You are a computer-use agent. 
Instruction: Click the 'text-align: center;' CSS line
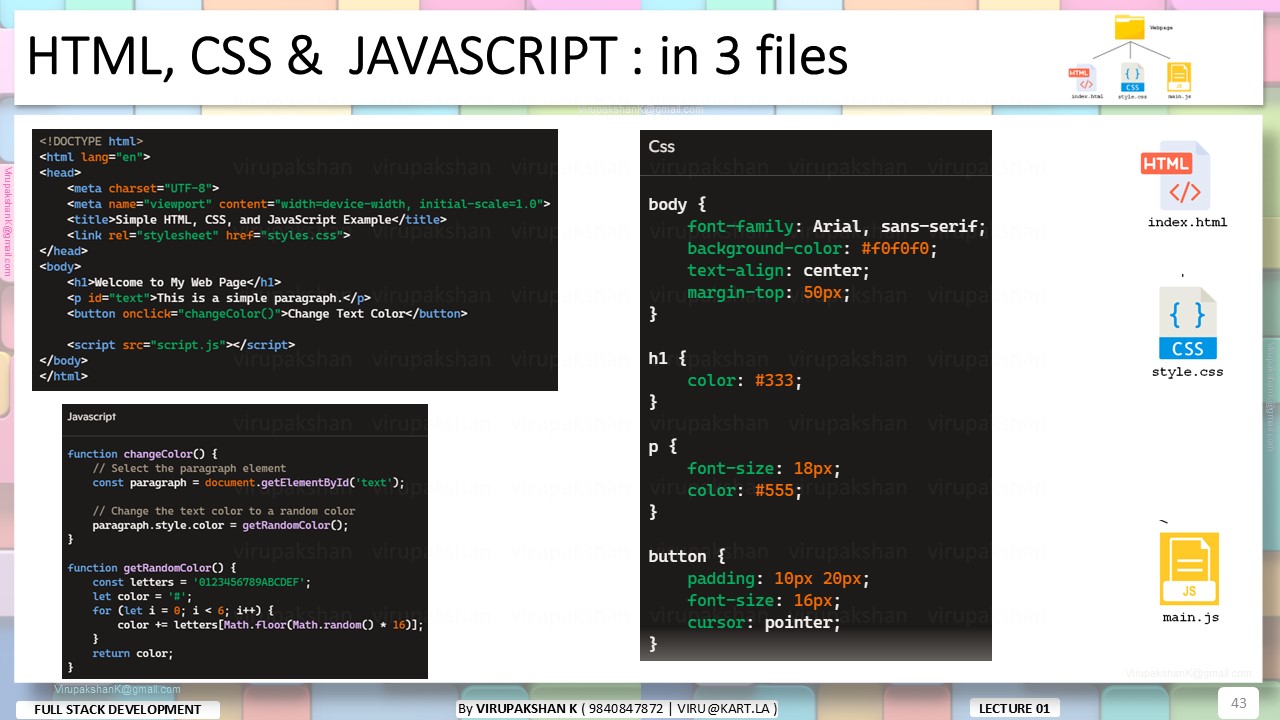pyautogui.click(x=779, y=271)
